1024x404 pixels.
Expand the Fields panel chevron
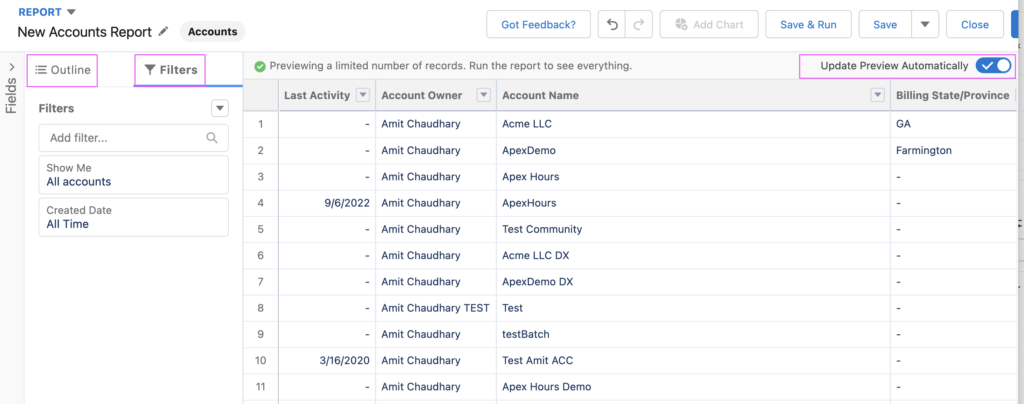pyautogui.click(x=12, y=67)
